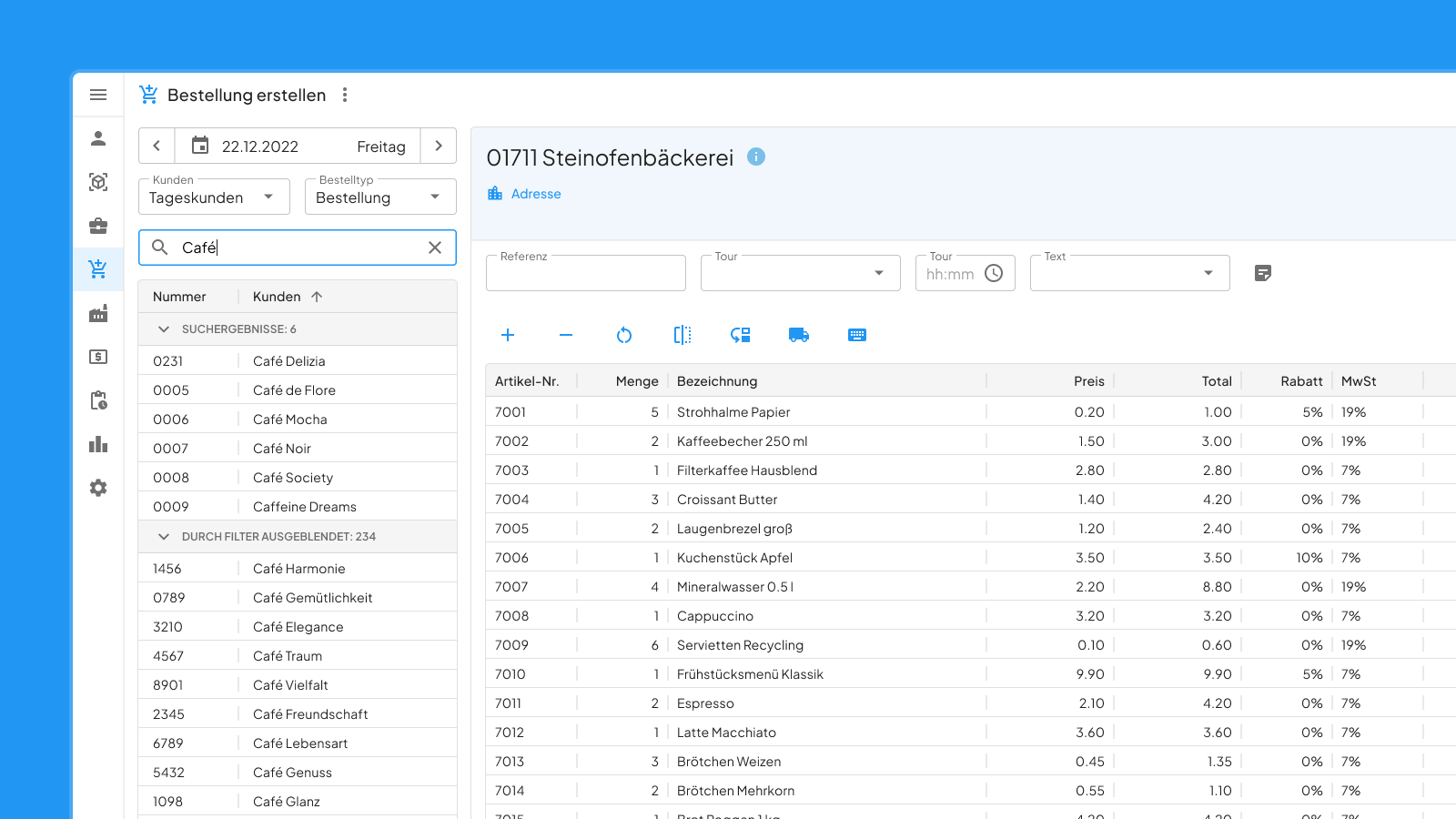Click the delivery truck icon
The image size is (1456, 819).
(x=799, y=335)
